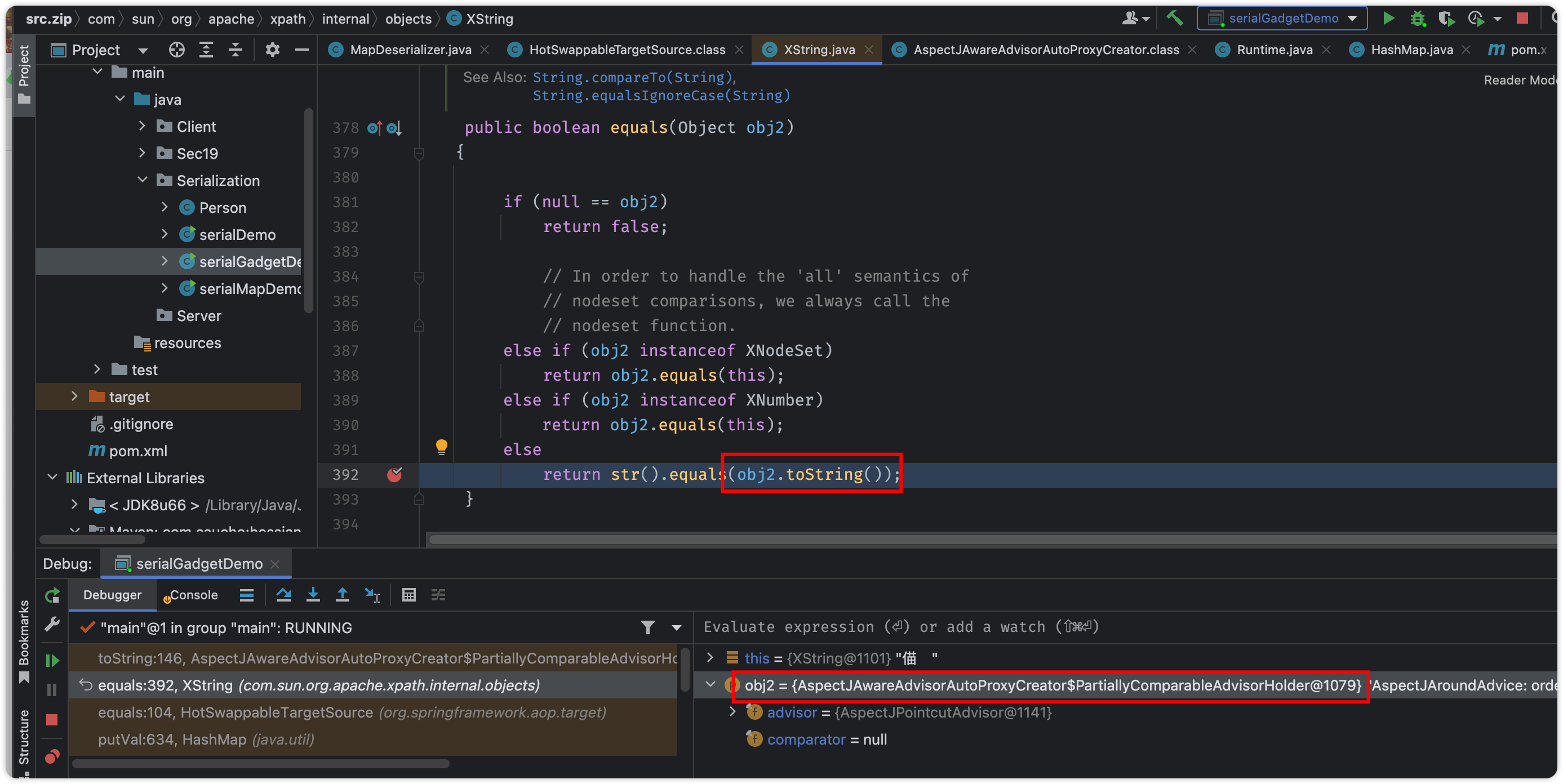The image size is (1563, 784).
Task: Click Show Execution Point lines icon
Action: (246, 595)
